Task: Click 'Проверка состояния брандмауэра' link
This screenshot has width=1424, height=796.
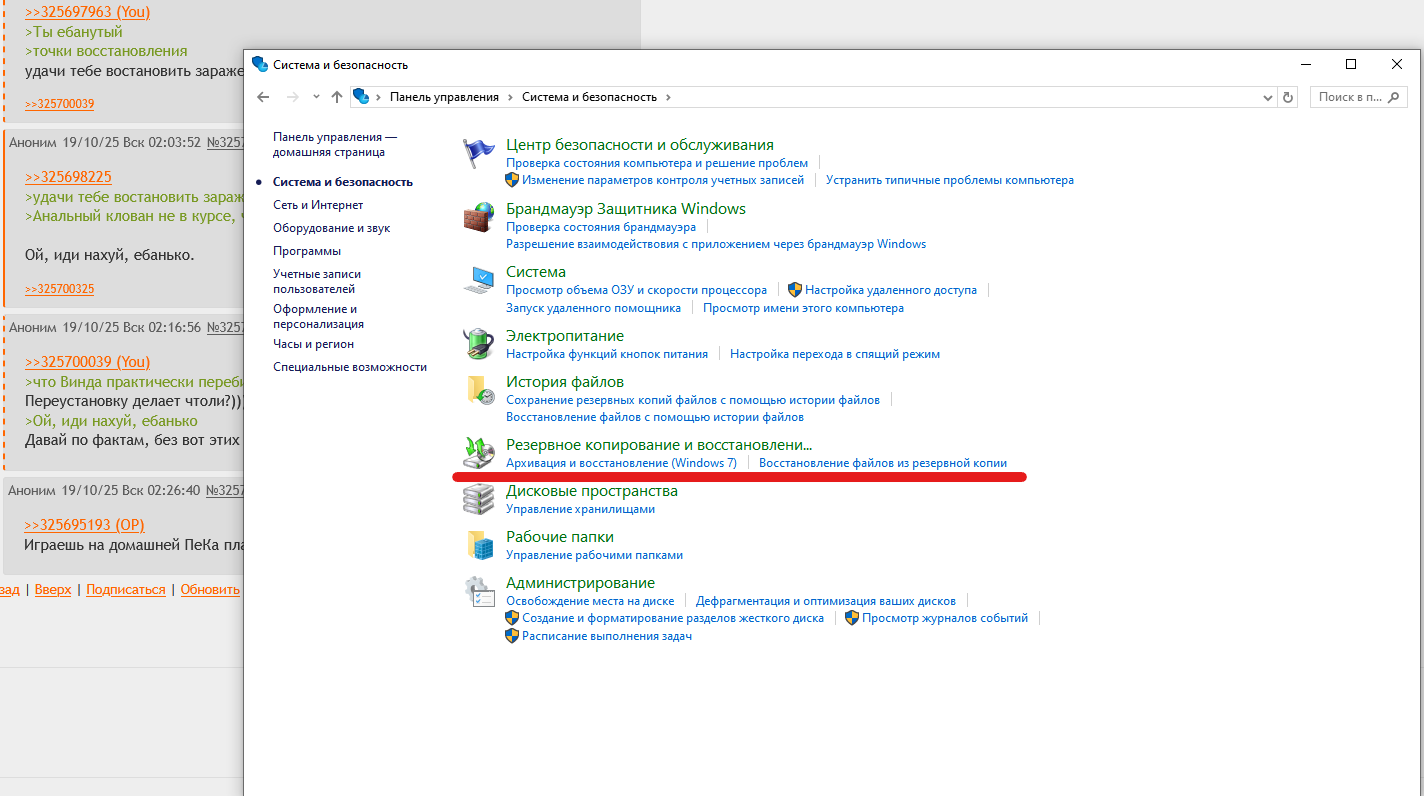Action: [x=601, y=227]
